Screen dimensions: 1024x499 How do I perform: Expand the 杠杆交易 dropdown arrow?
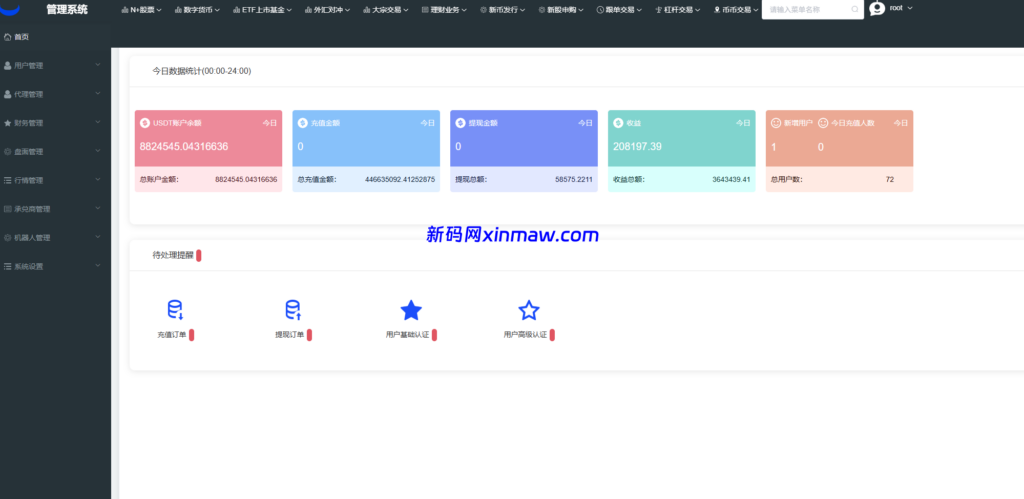click(698, 10)
